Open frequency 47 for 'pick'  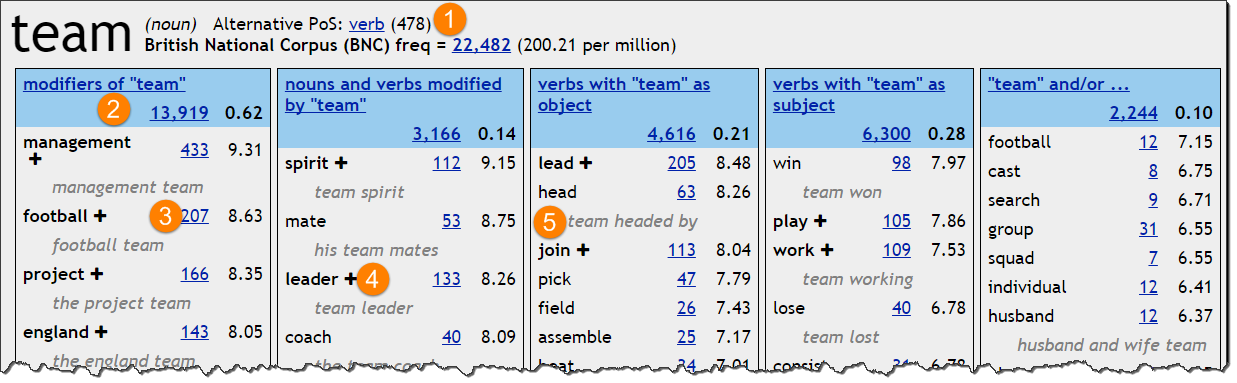pyautogui.click(x=686, y=279)
